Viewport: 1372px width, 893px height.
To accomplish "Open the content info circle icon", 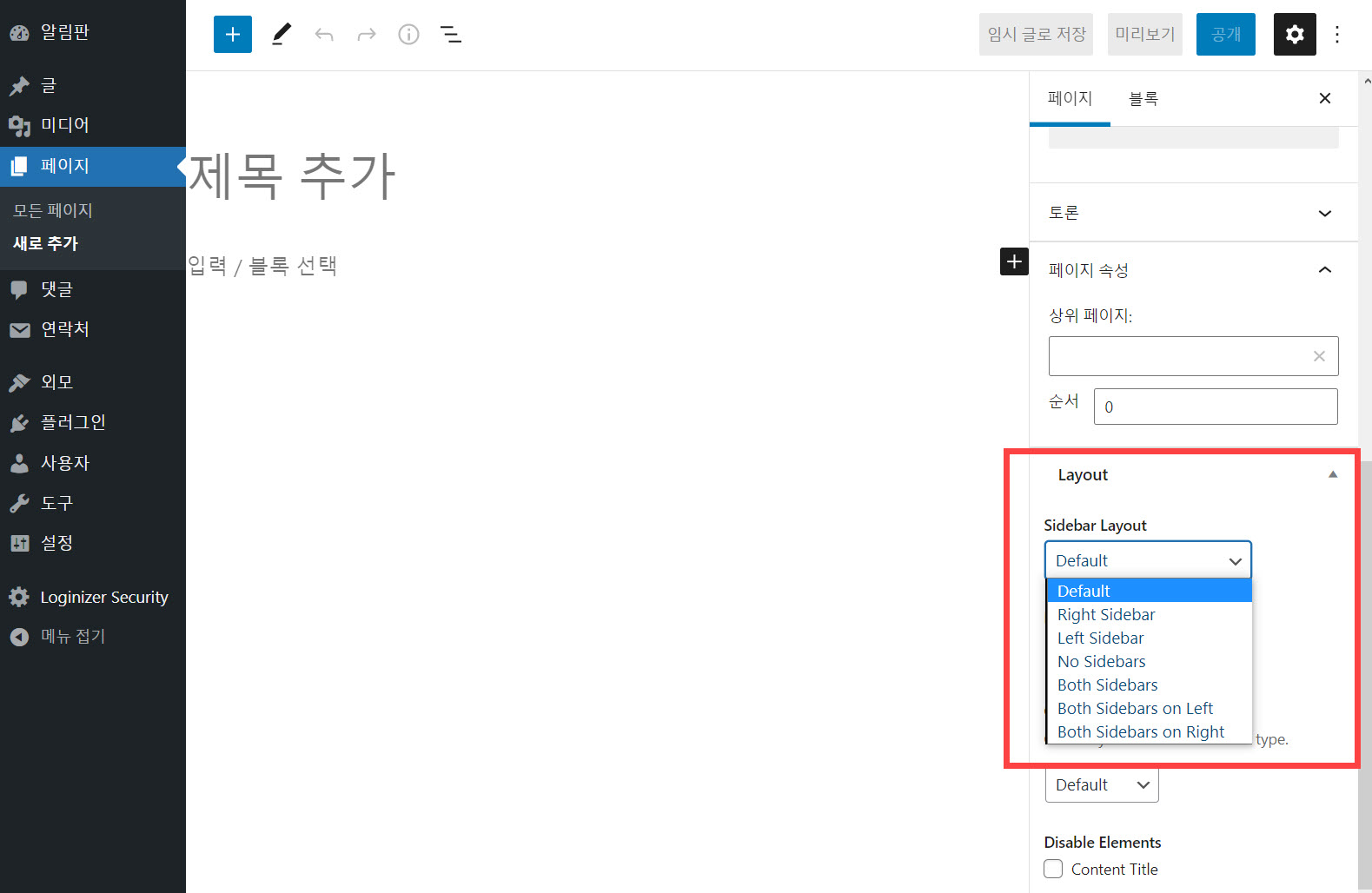I will tap(408, 34).
